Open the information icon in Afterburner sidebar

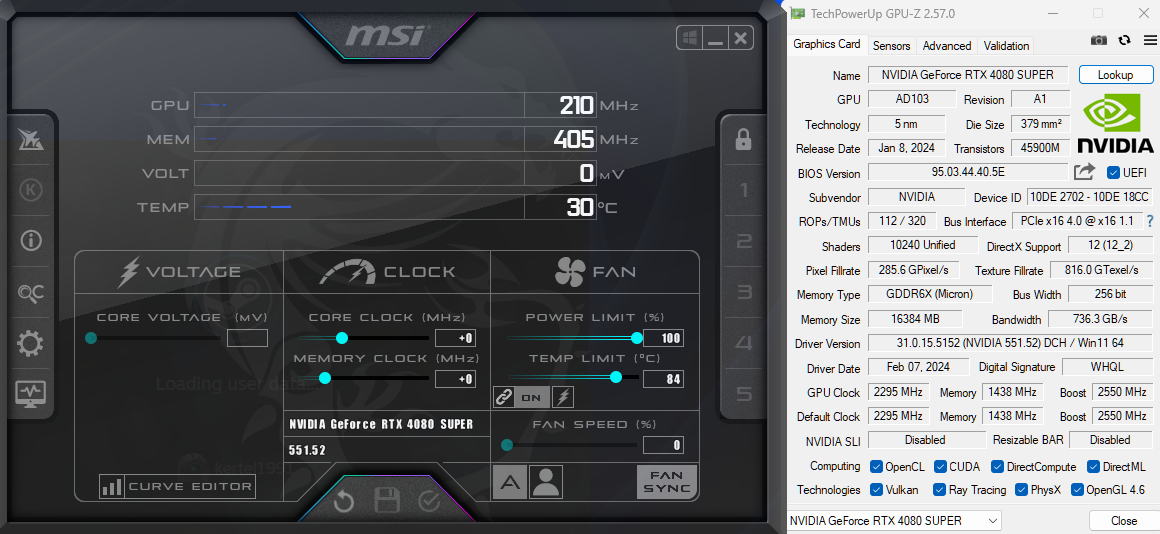pyautogui.click(x=30, y=240)
